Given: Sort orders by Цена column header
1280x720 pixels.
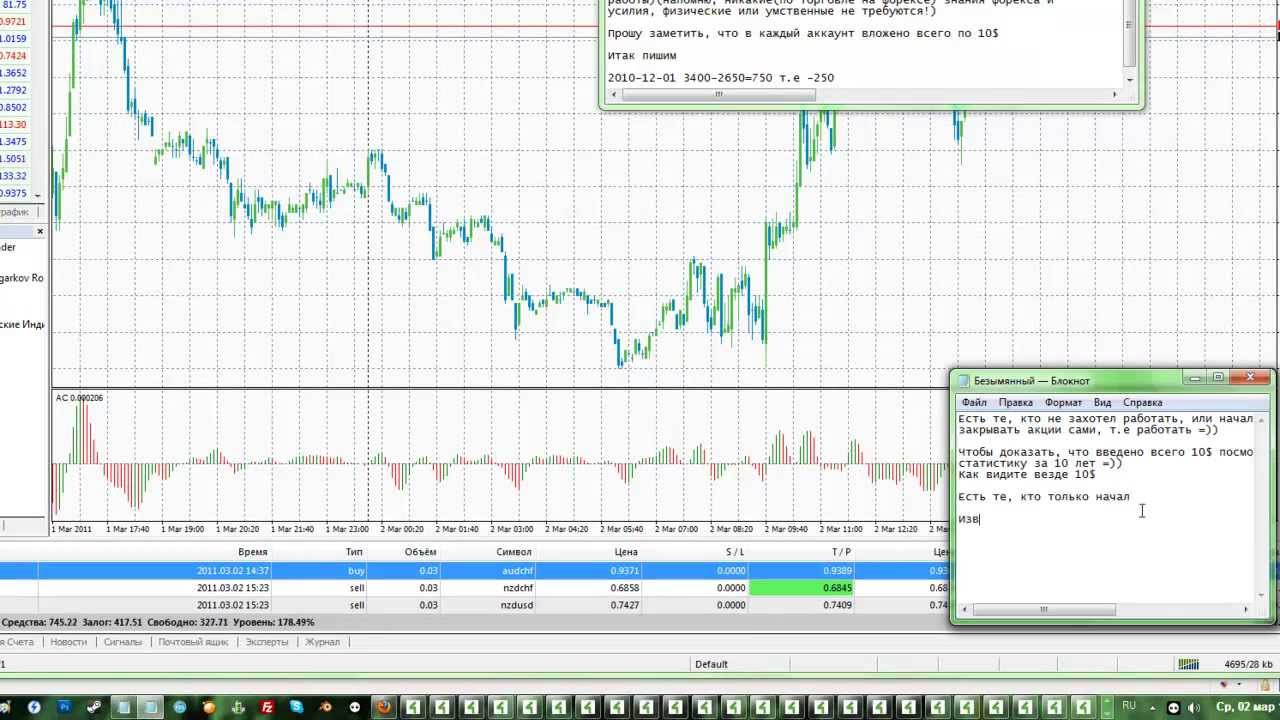Looking at the screenshot, I should (626, 552).
